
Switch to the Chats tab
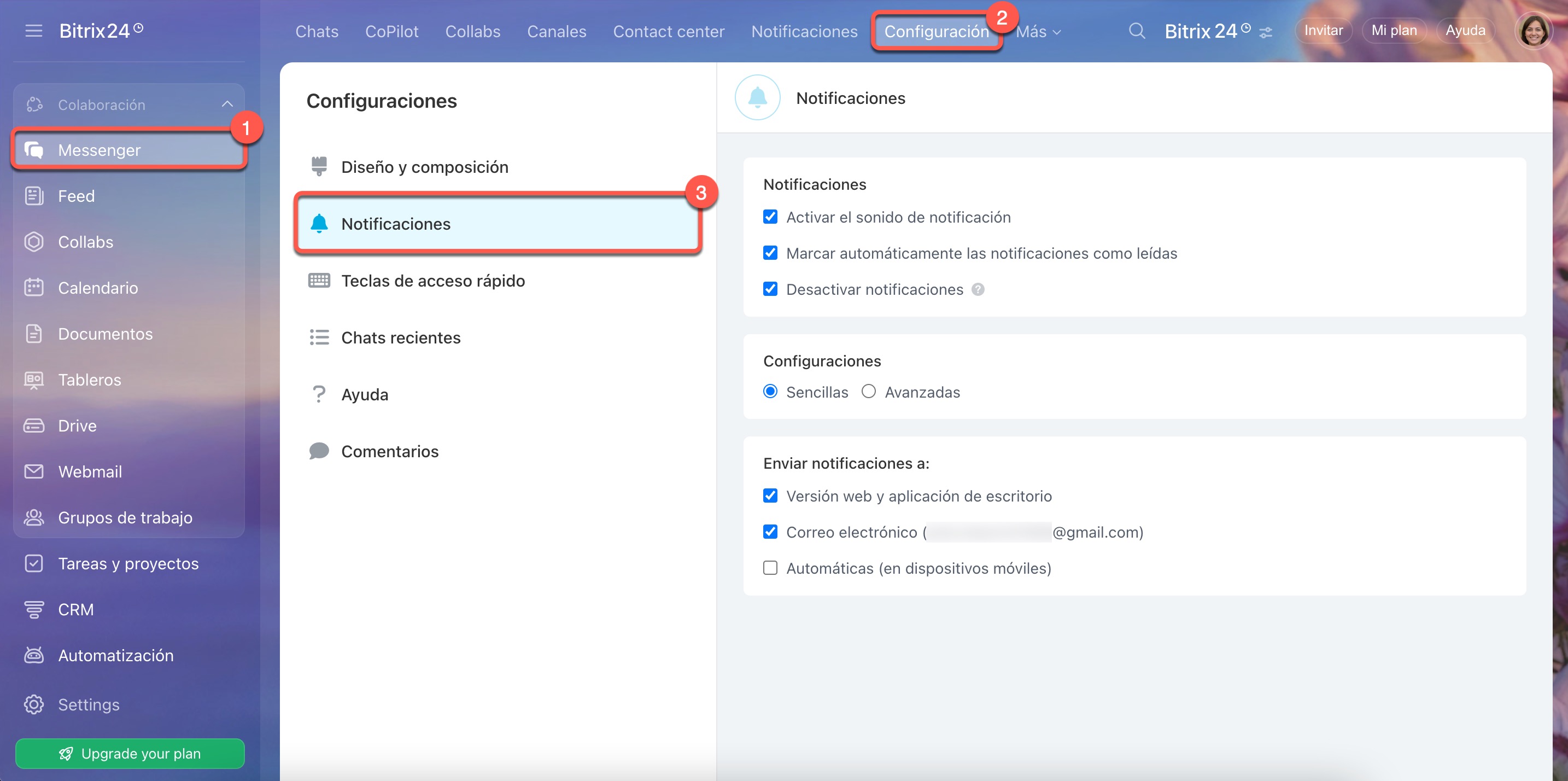pos(317,32)
